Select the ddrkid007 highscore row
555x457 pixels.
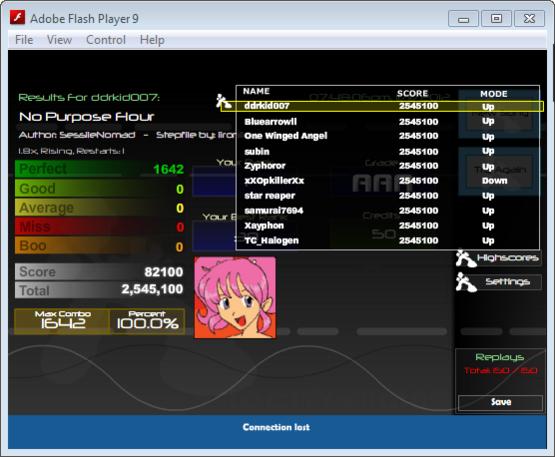[382, 106]
